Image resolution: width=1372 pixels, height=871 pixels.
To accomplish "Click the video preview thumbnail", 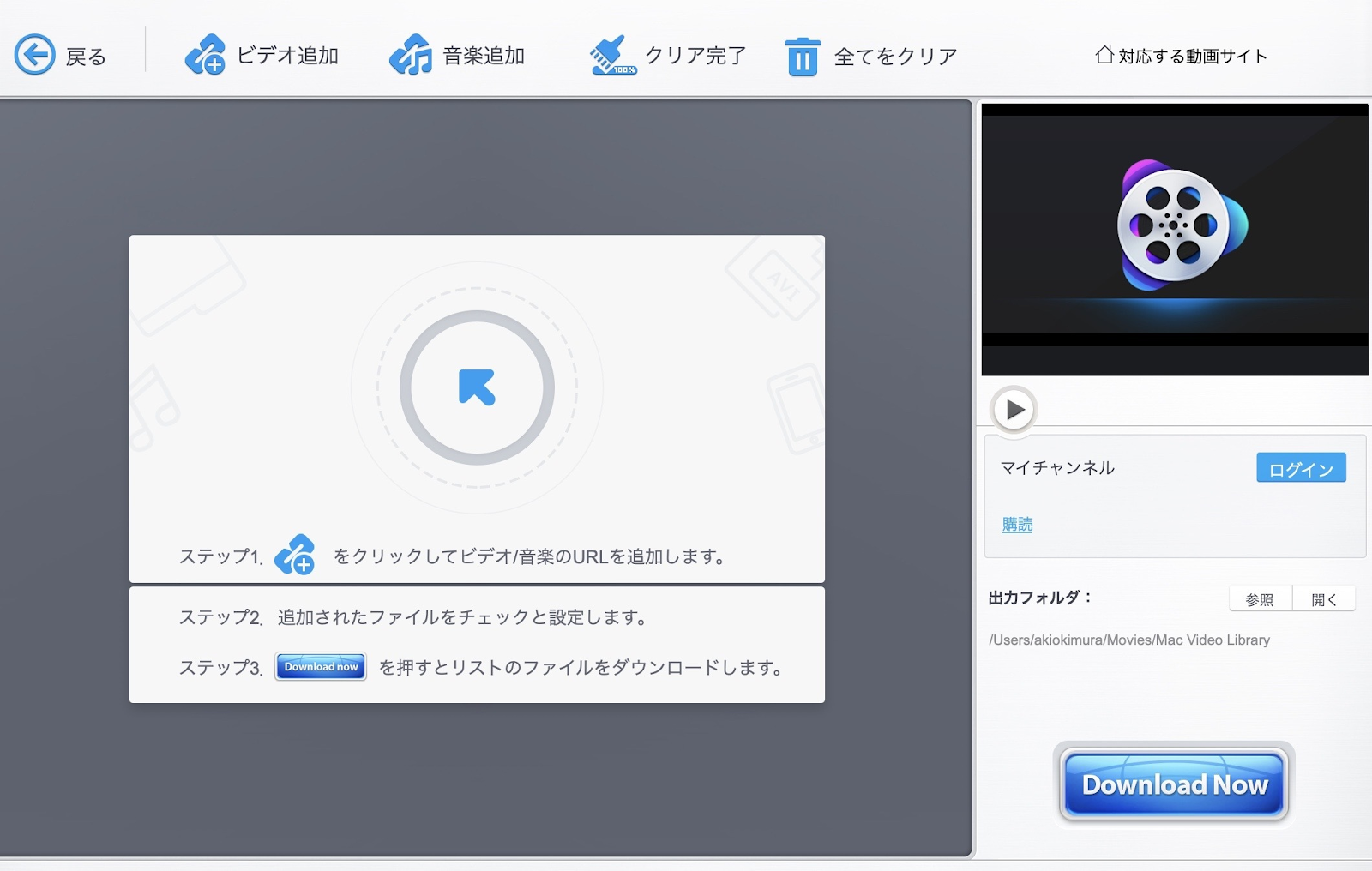I will click(1175, 239).
